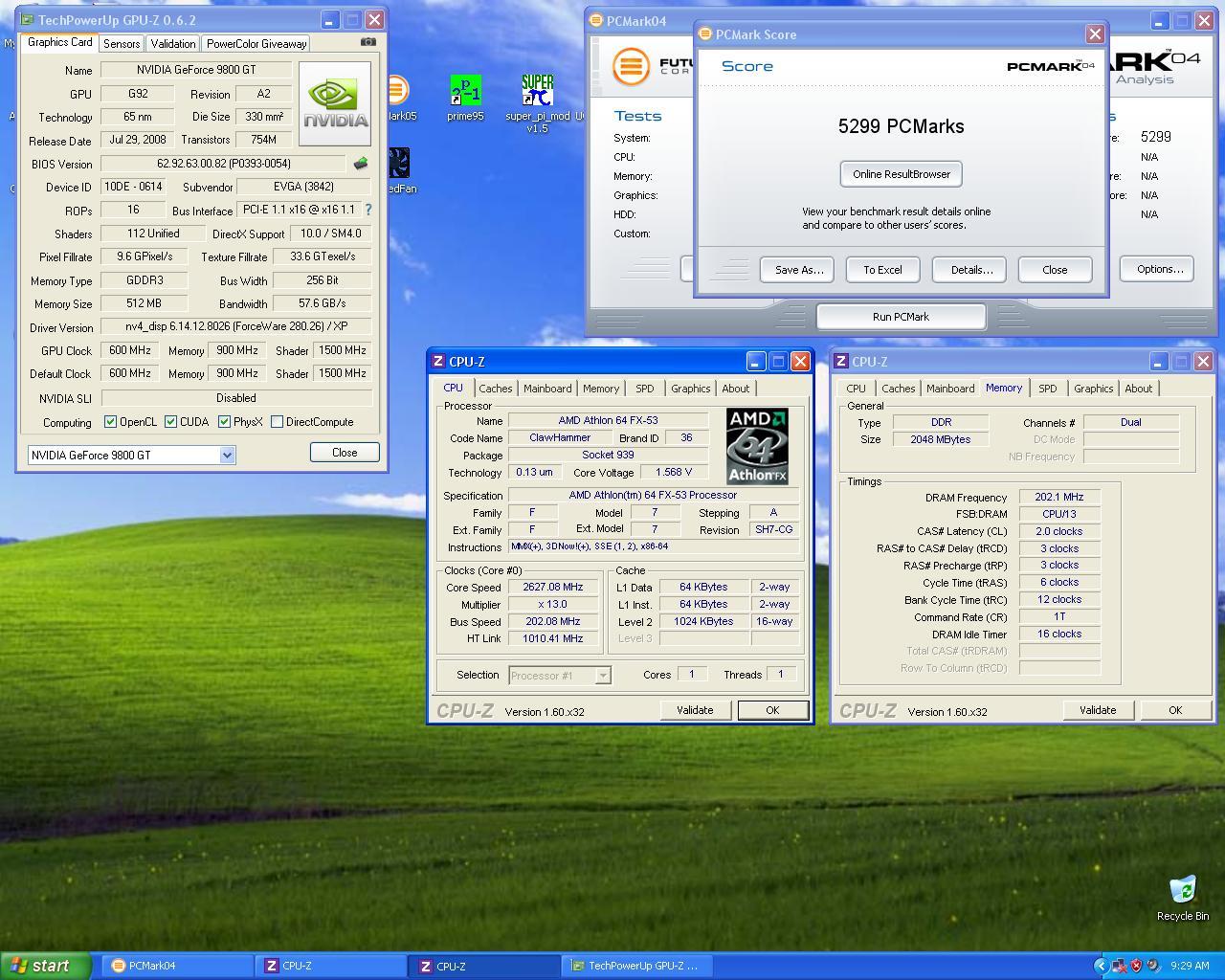Toggle the OpenCL checkbox
1225x980 pixels.
point(110,421)
